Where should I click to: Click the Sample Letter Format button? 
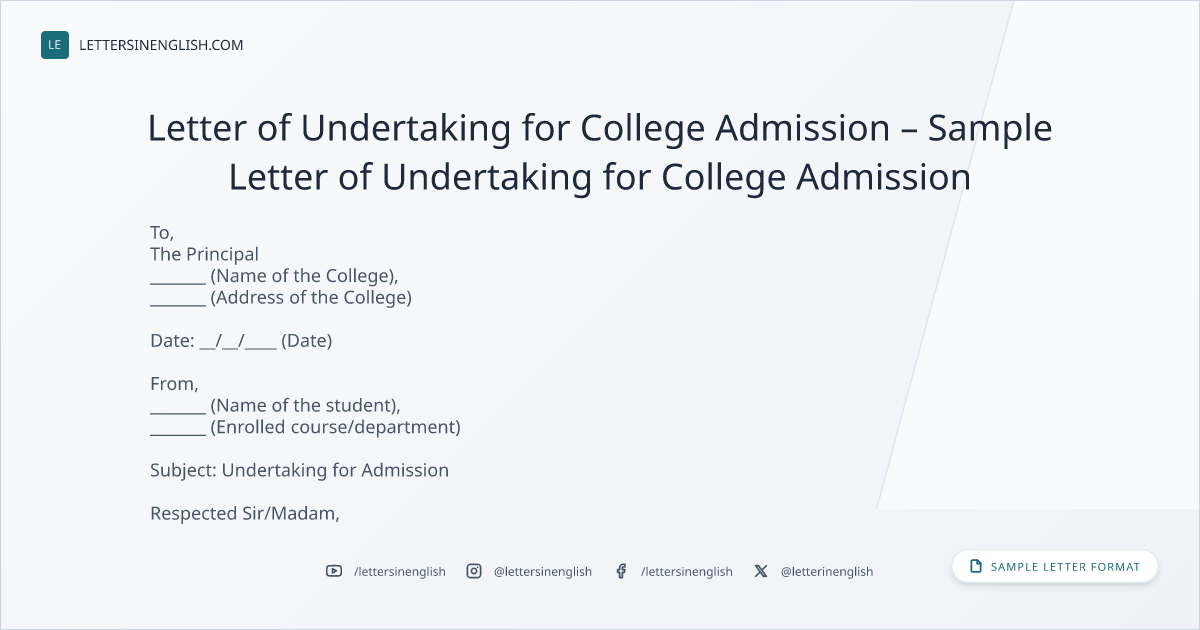pyautogui.click(x=1055, y=567)
